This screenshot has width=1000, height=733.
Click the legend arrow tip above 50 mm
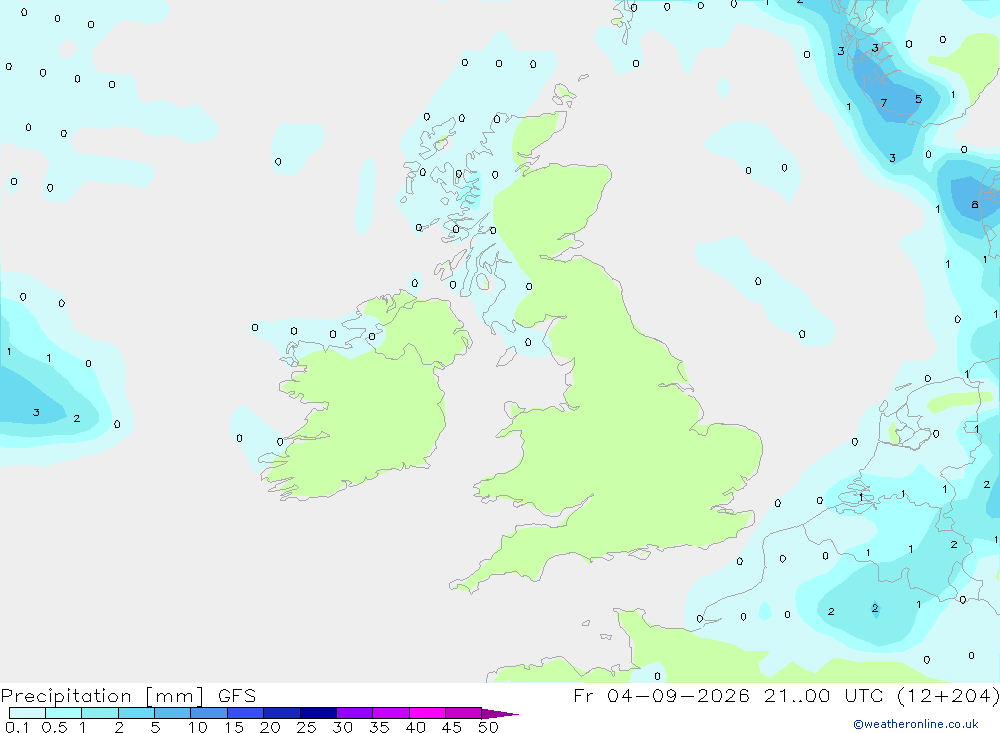point(499,714)
